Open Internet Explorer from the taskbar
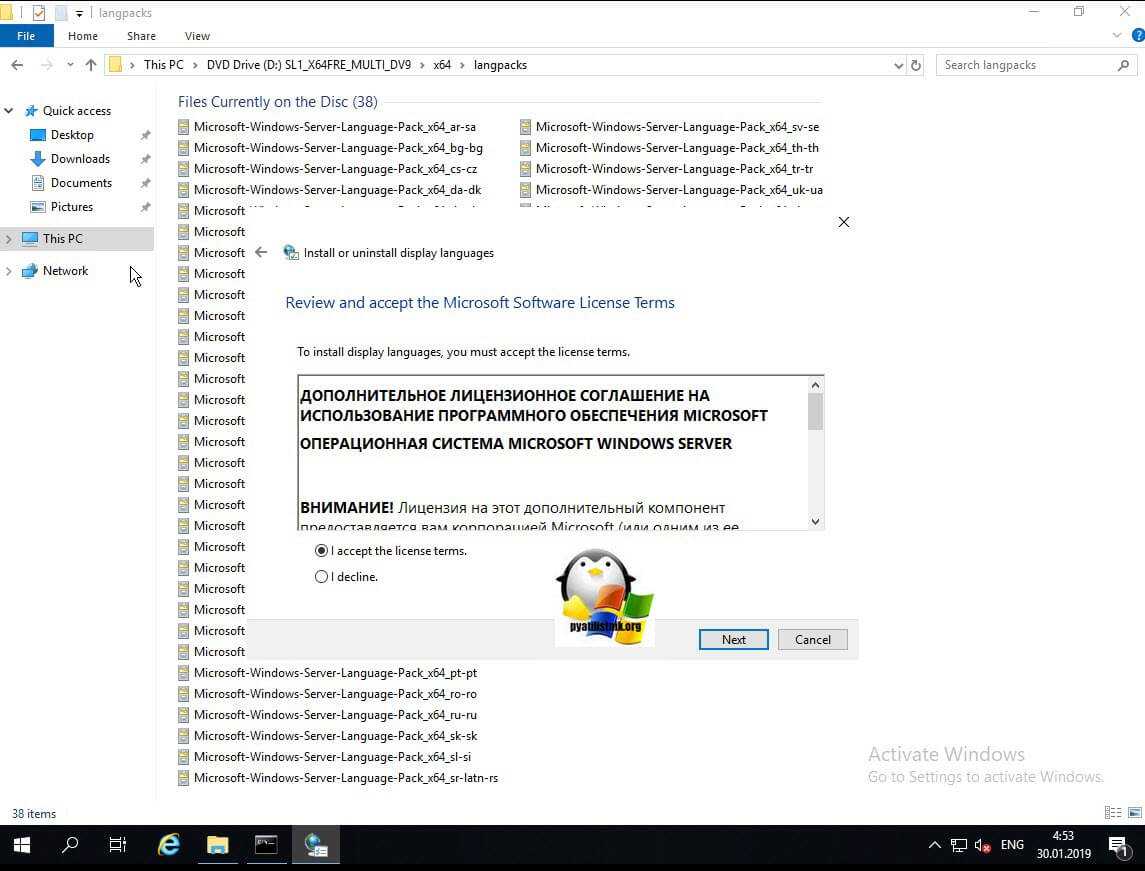 pos(169,845)
